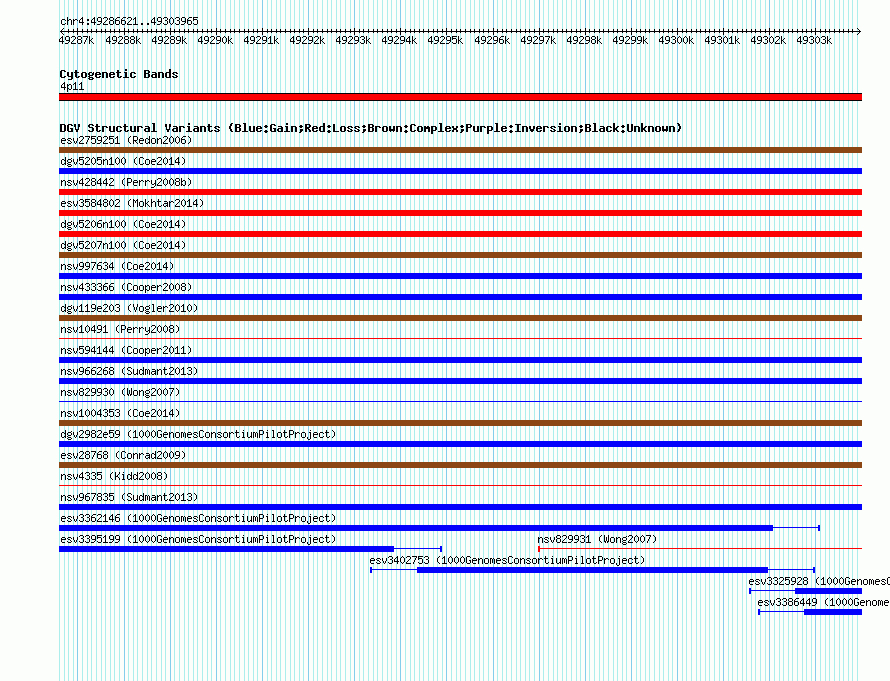Click the nsv967835 (Sudmant2013) label
This screenshot has height=681, width=890.
click(x=129, y=497)
